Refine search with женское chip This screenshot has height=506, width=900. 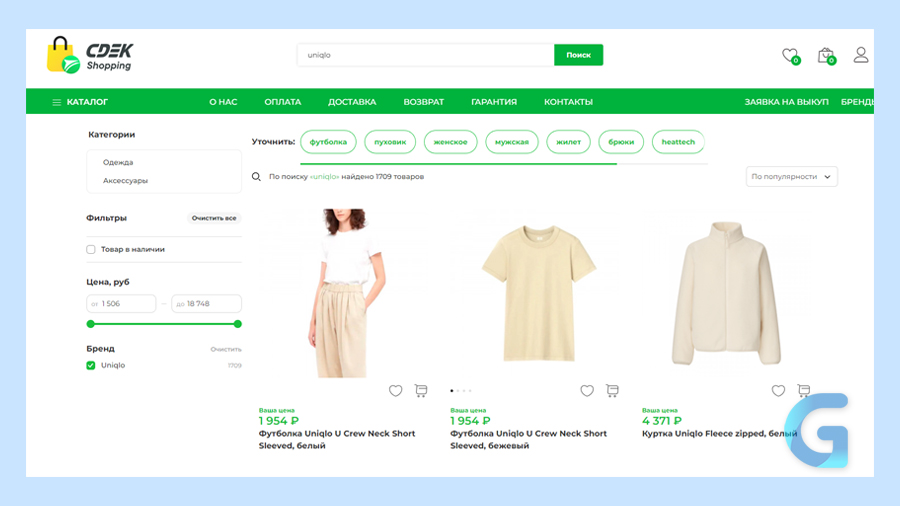(451, 142)
